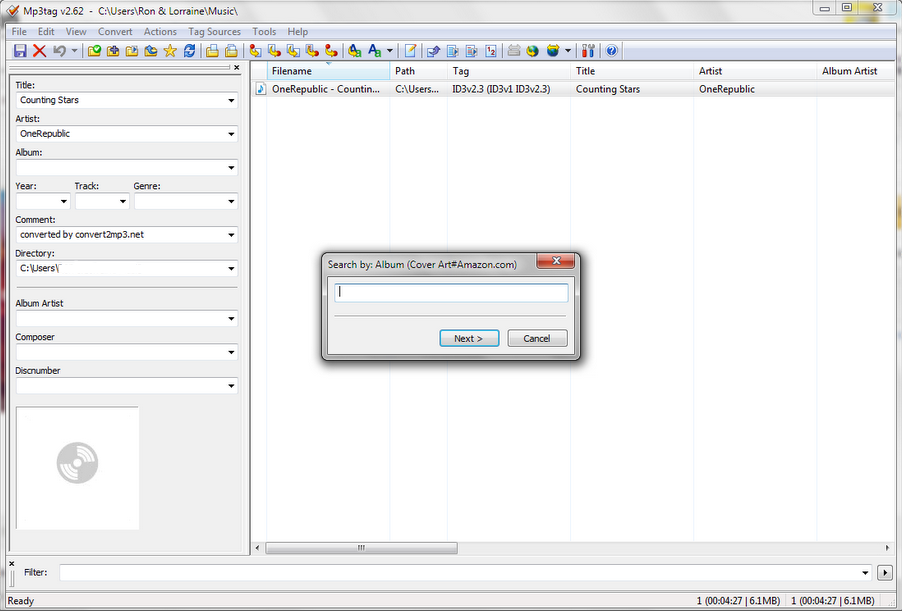Expand the Filter dropdown arrow

(x=865, y=572)
